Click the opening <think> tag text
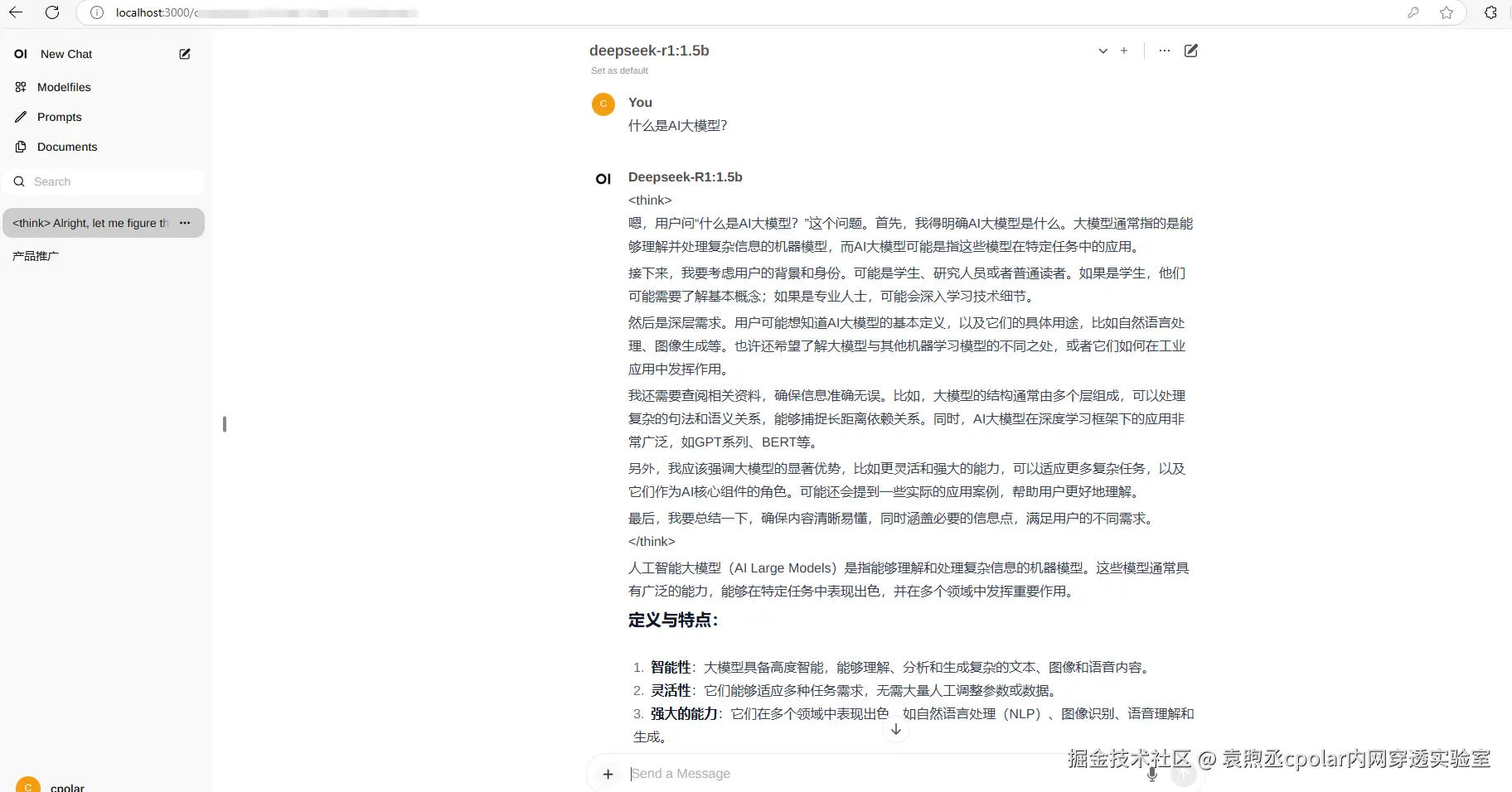 tap(650, 200)
